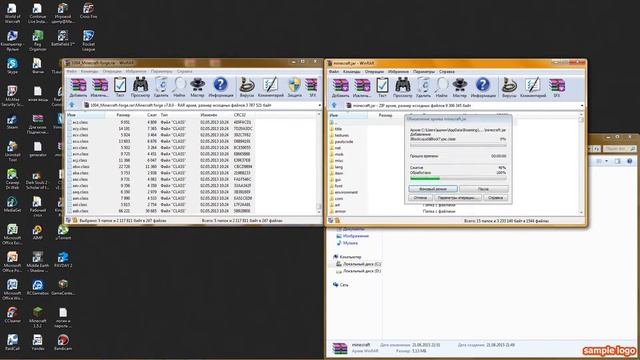Click Info (Информация) in the forge WinRAR window

[221, 87]
